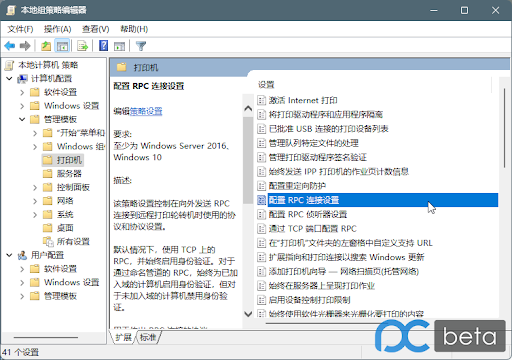Screen dimensions: 512x360
Task: Select 管理打印驱动程序签名验证 setting
Action: pos(318,157)
